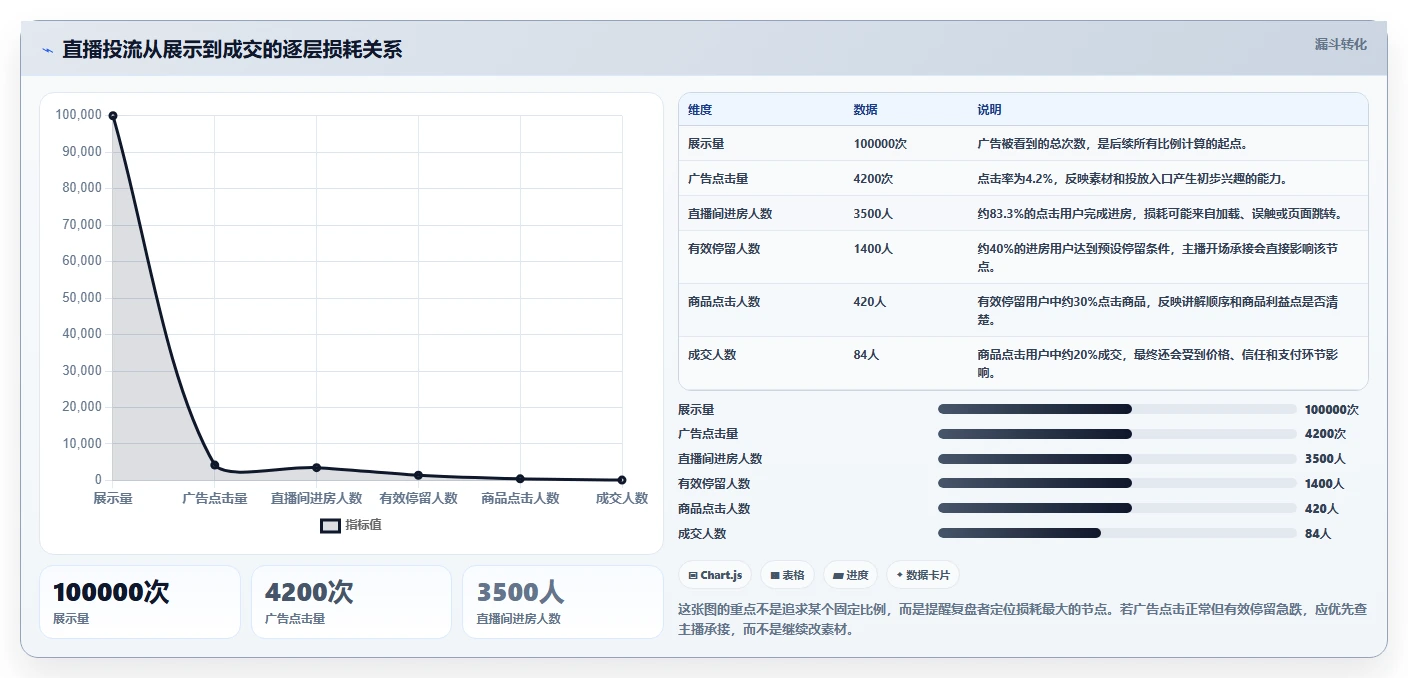Click the page title 直播投流从展示到成交的逐层损耗关系
The height and width of the screenshot is (678, 1408).
232,50
